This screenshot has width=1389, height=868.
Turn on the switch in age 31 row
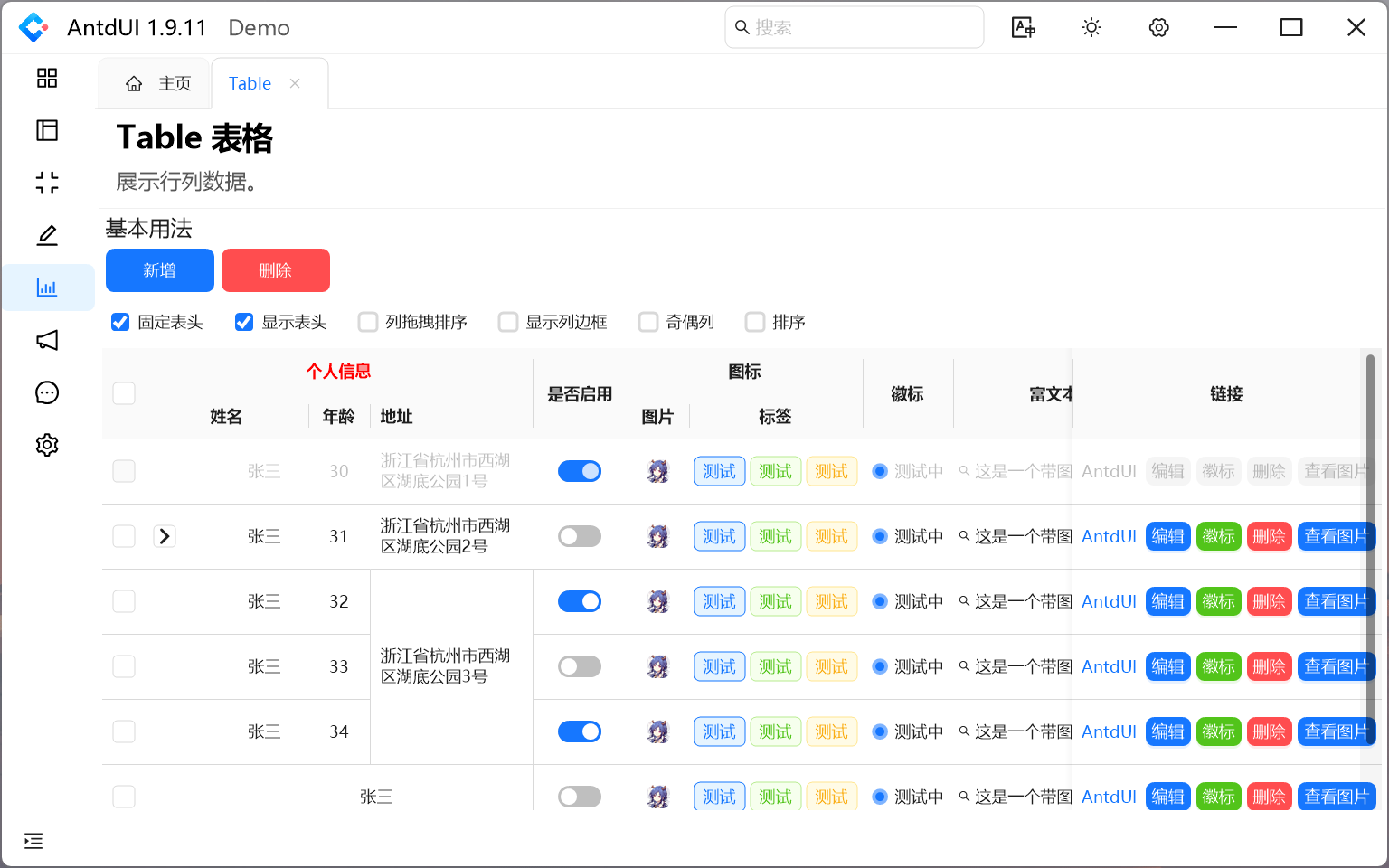point(579,536)
